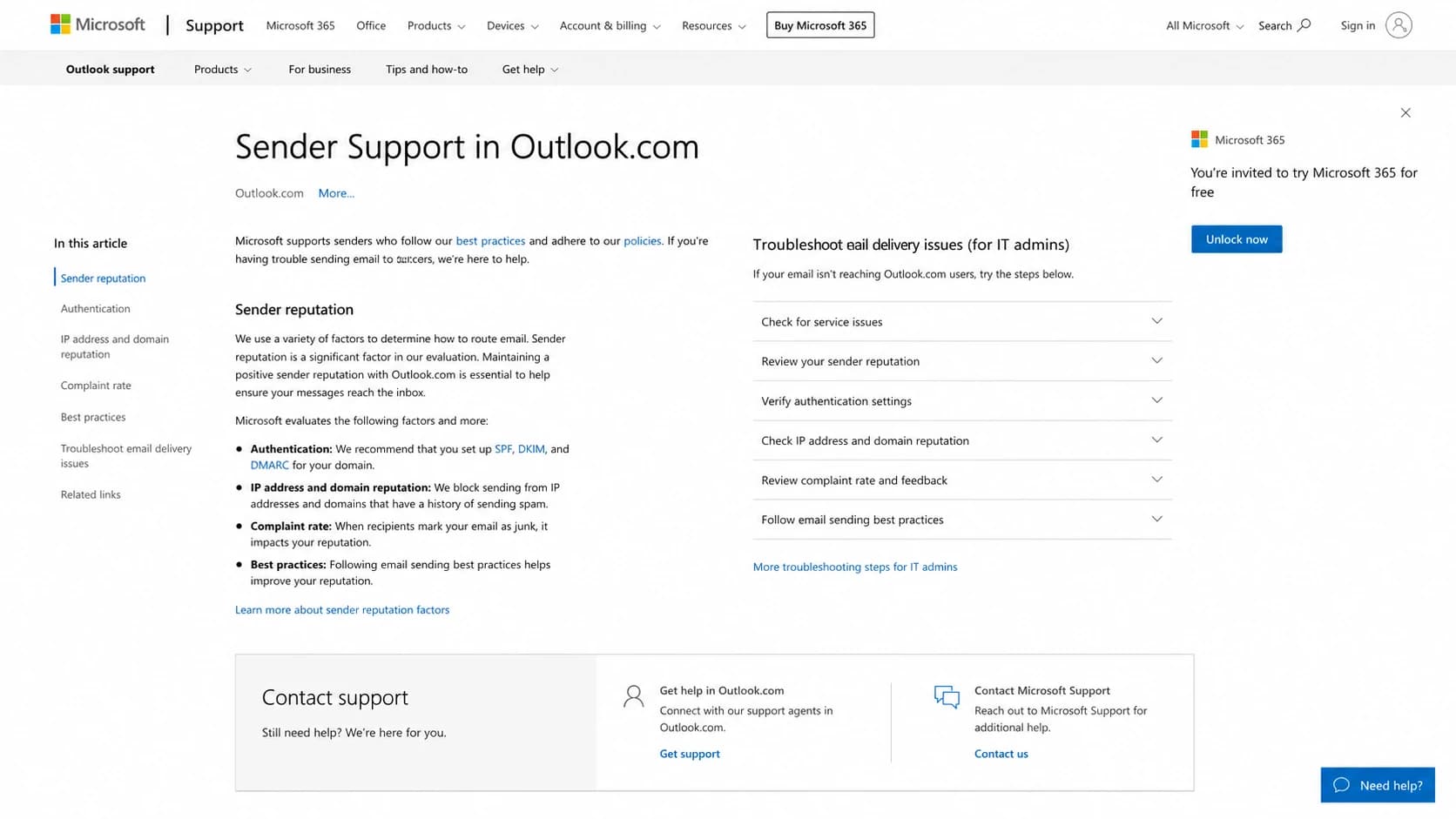Click the 'Sender Support in Outlook.com' title

tap(467, 147)
